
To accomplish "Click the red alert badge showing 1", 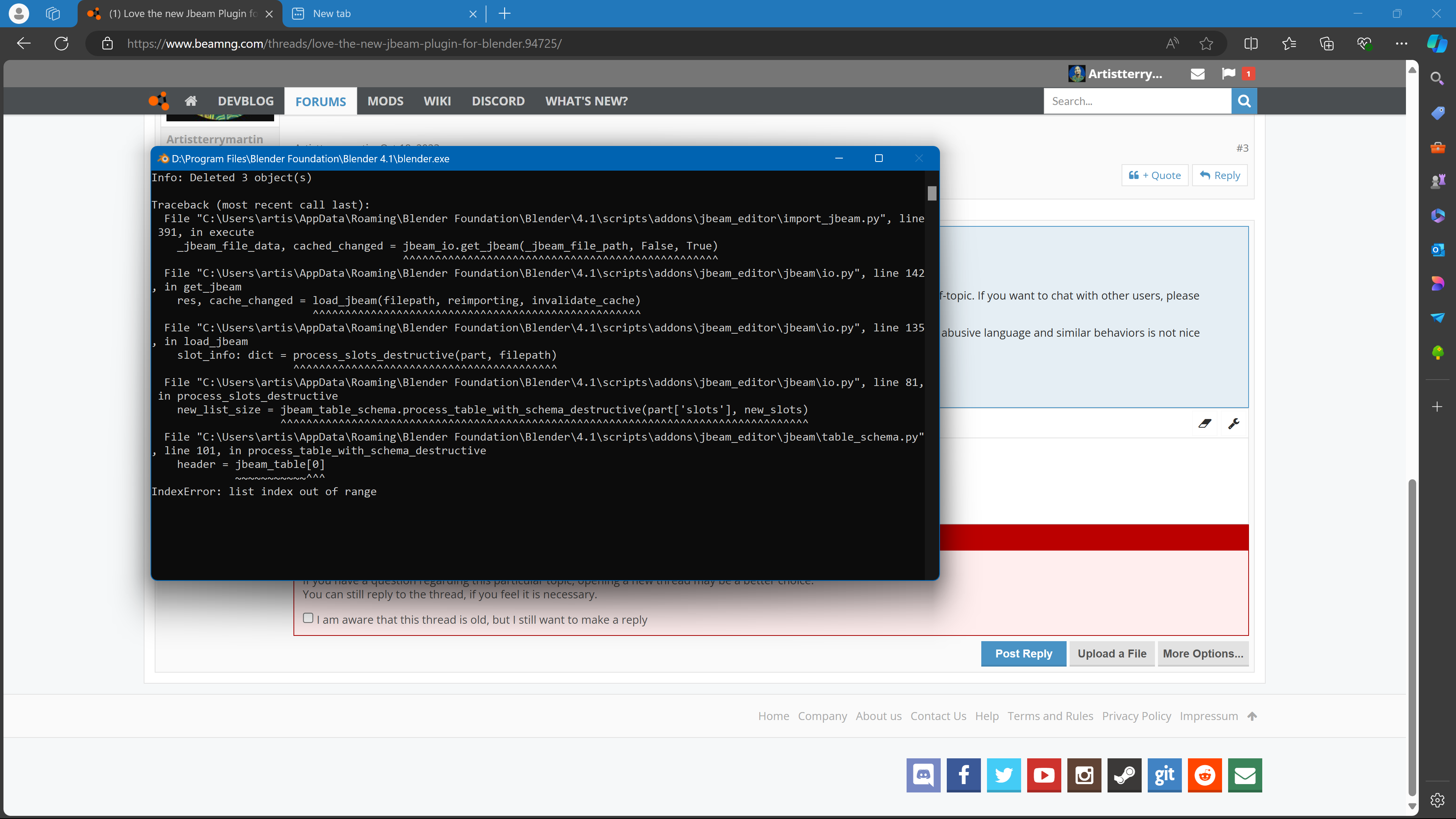I will click(x=1249, y=74).
